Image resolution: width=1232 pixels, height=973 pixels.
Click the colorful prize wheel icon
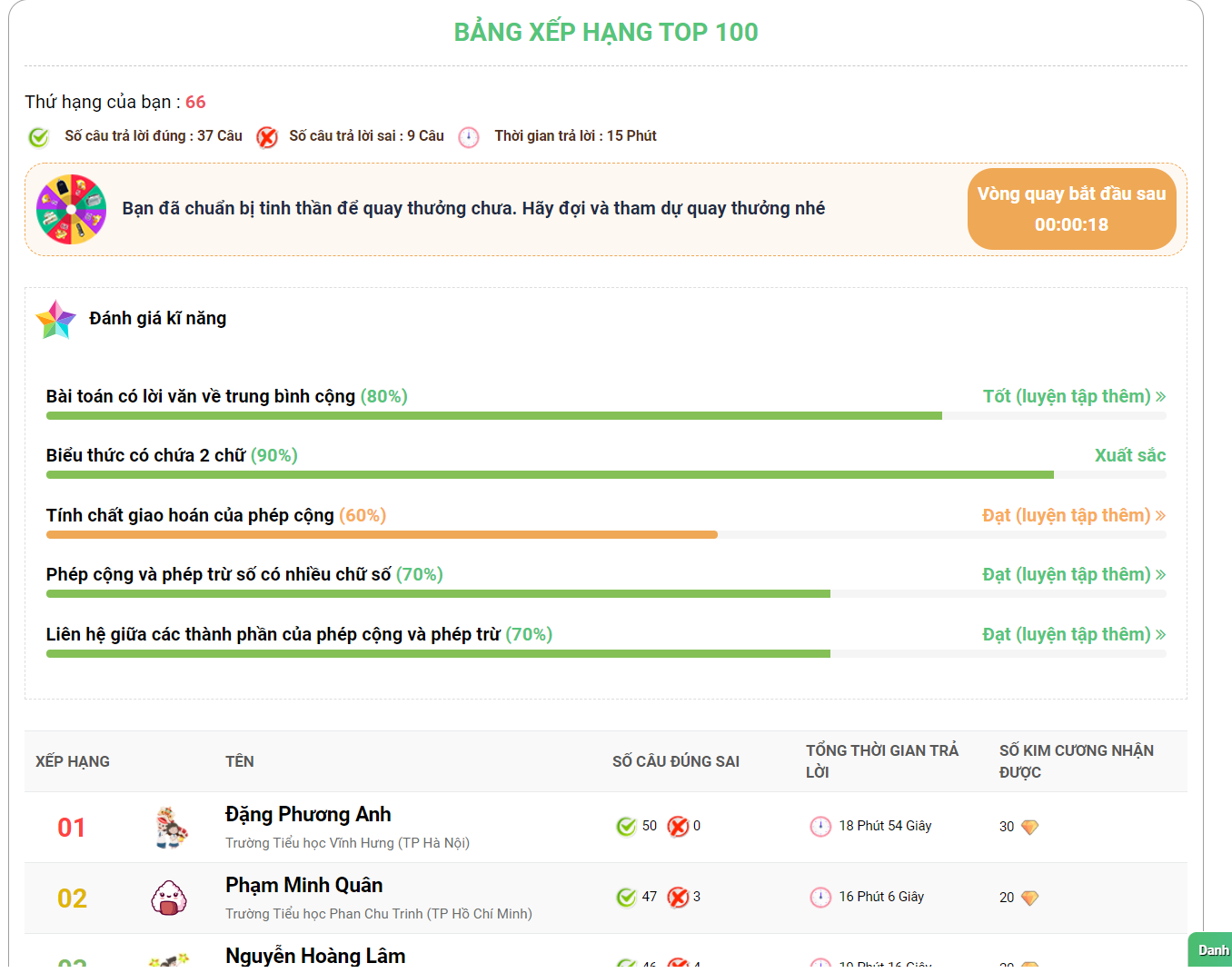tap(71, 210)
